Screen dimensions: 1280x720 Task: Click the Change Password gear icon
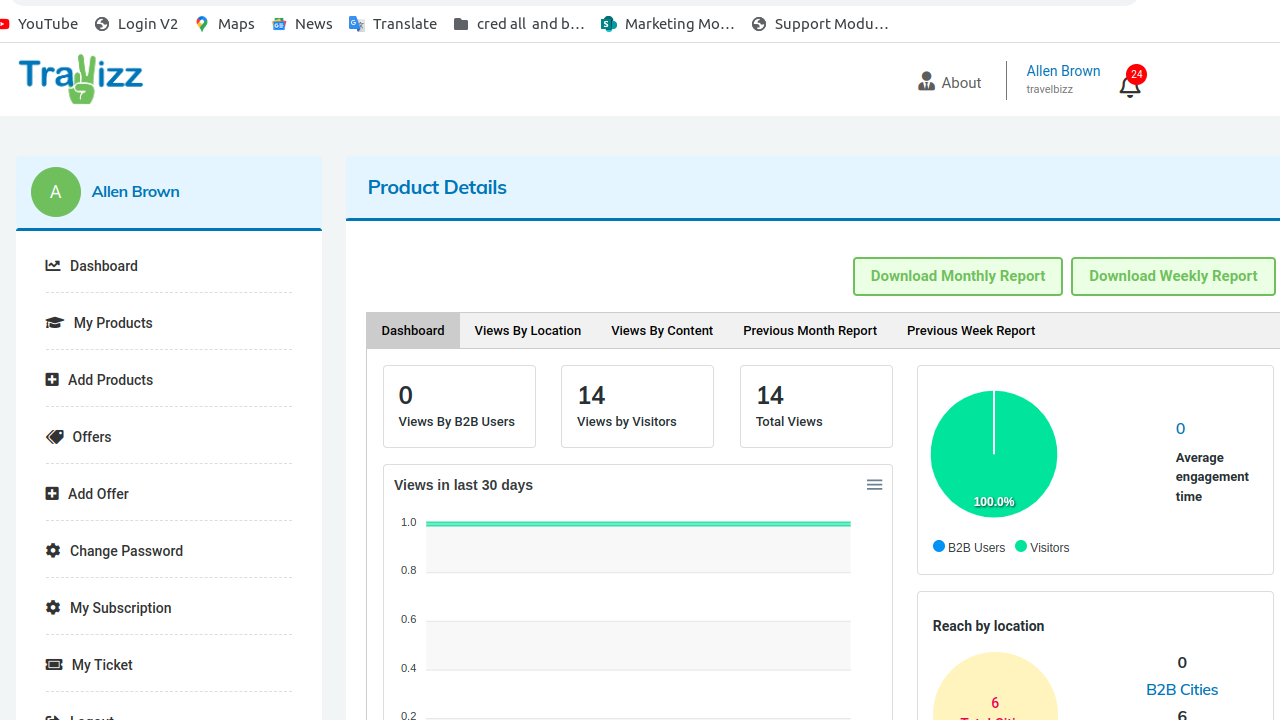coord(53,551)
